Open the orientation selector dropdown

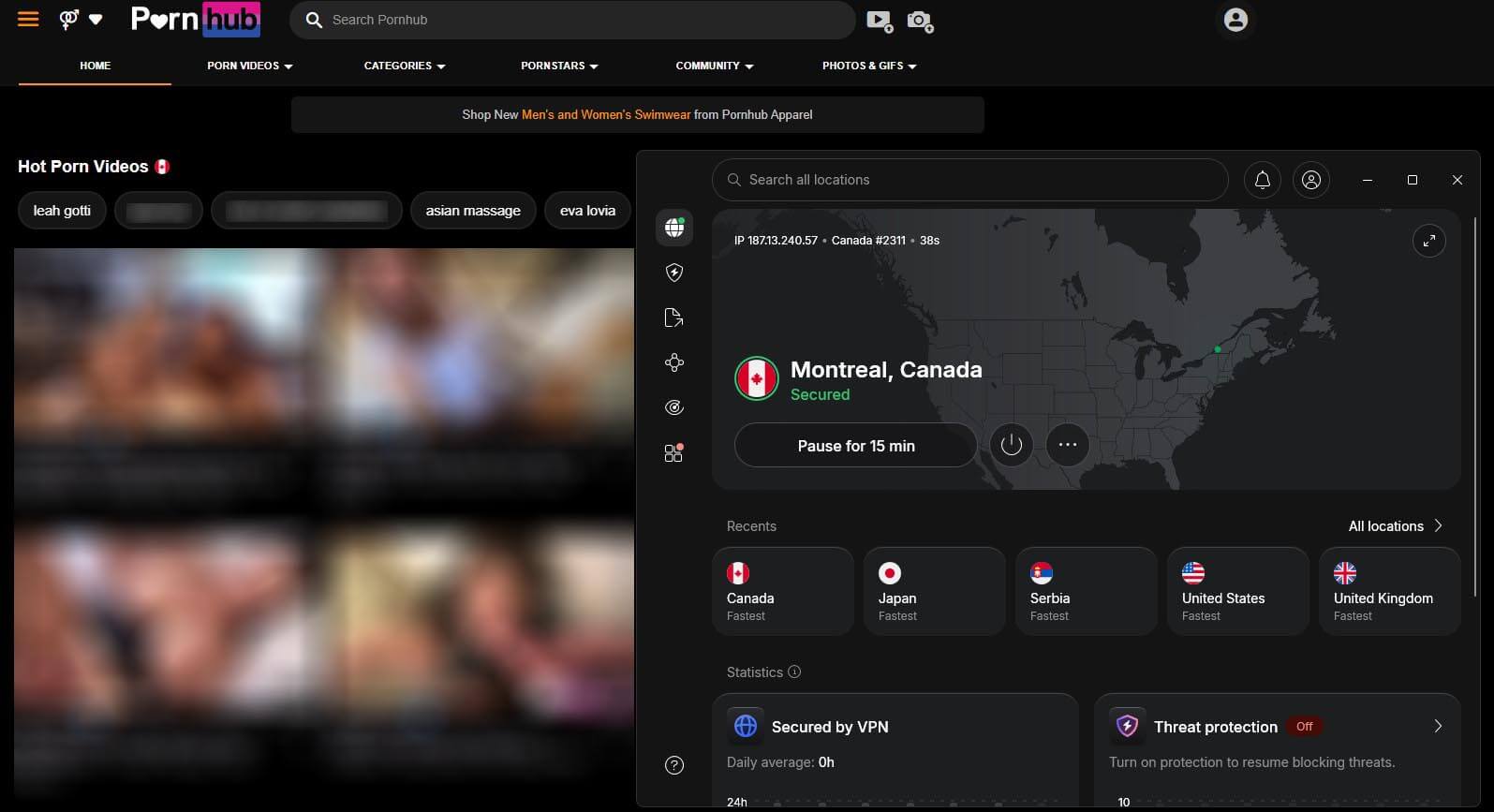[x=81, y=19]
